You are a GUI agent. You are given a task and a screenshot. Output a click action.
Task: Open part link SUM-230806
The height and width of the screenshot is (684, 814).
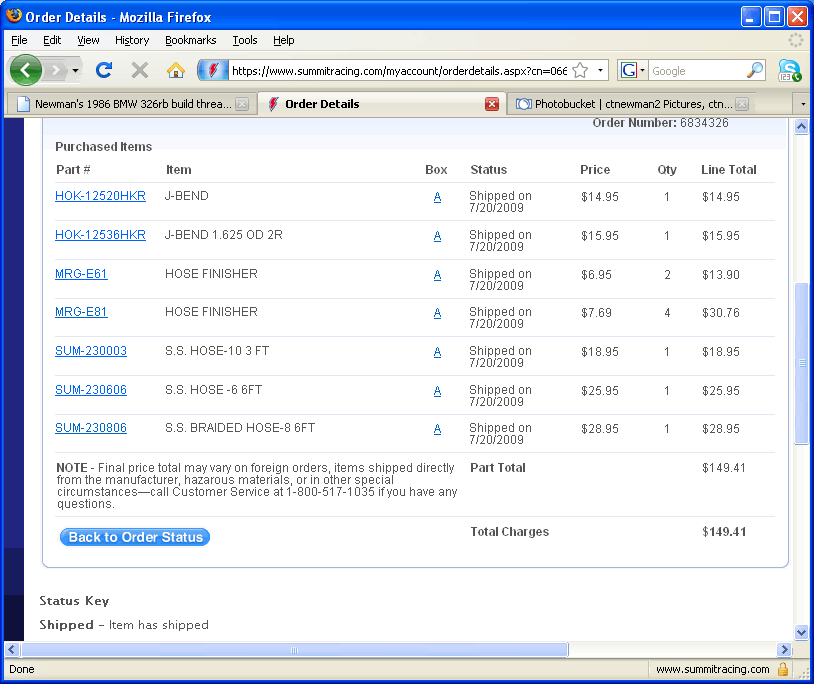(x=91, y=428)
